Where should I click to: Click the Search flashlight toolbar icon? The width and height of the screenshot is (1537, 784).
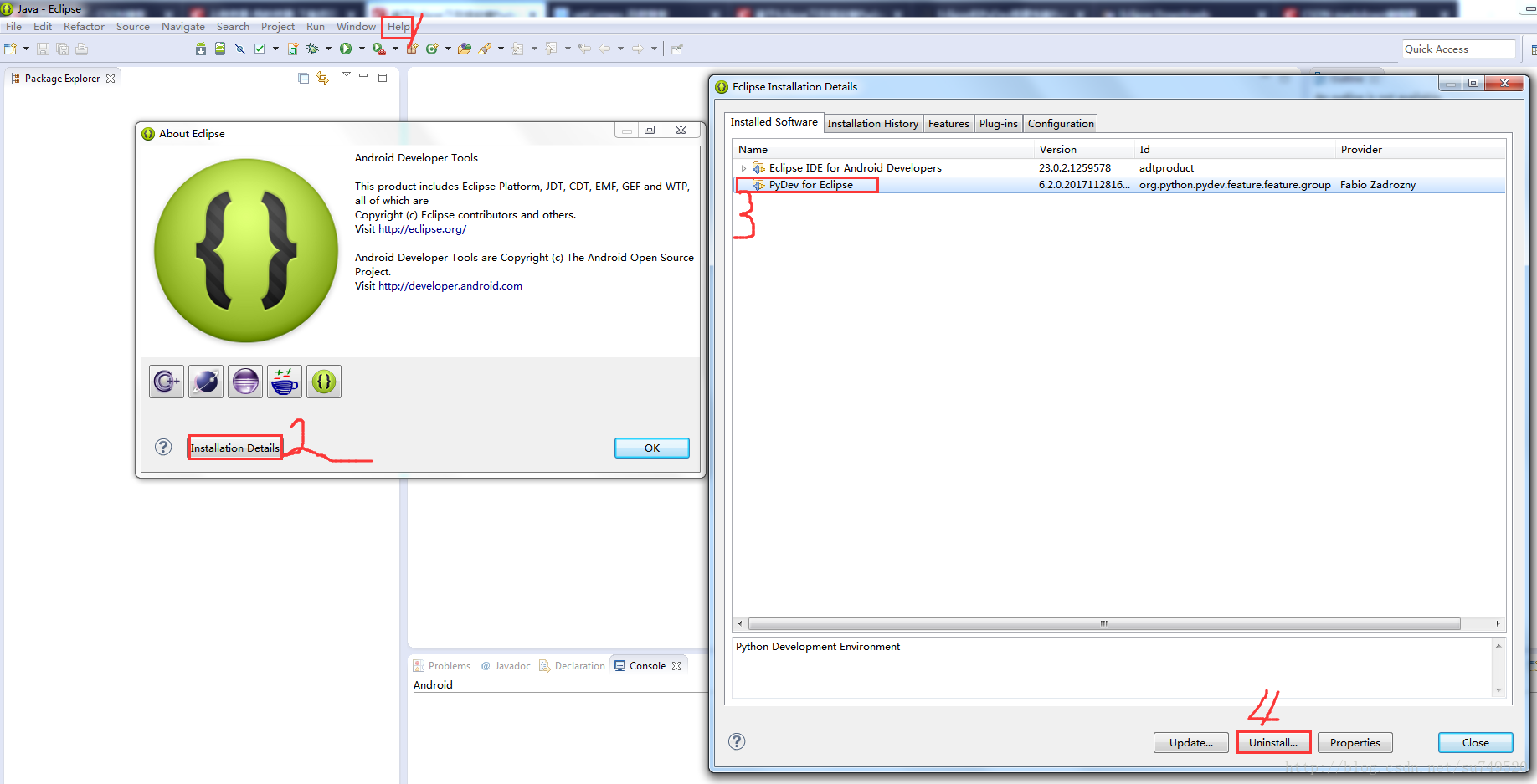[x=486, y=49]
